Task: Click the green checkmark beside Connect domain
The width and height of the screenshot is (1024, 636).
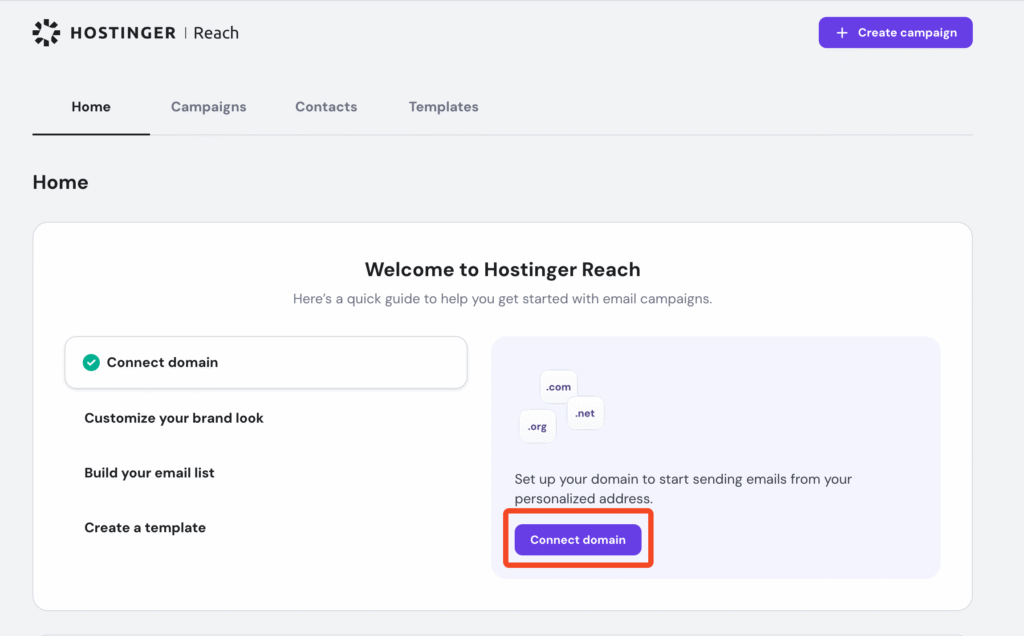Action: 91,362
